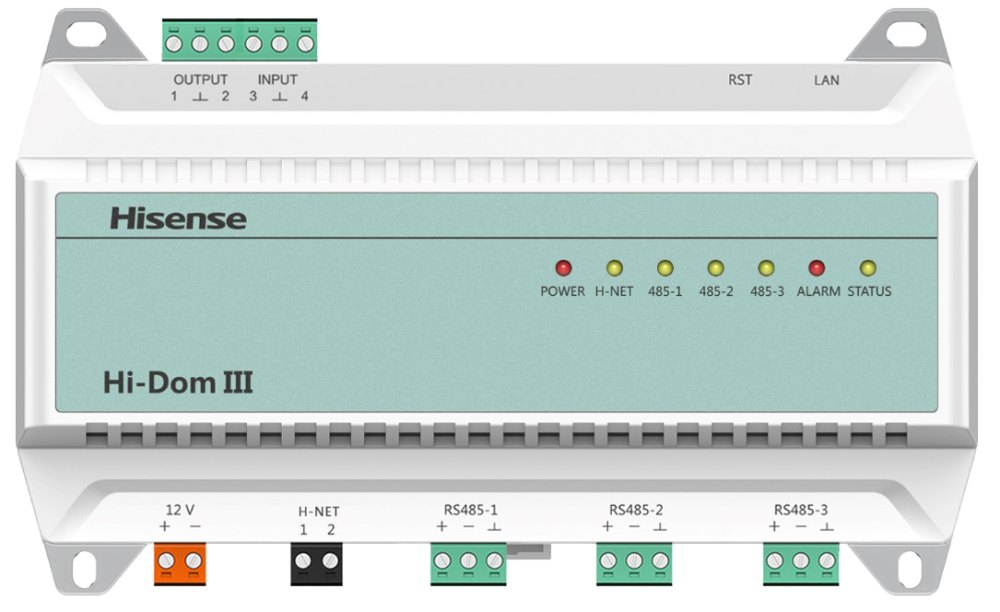
Task: Click RS485-2 ground terminal screw
Action: click(x=660, y=561)
